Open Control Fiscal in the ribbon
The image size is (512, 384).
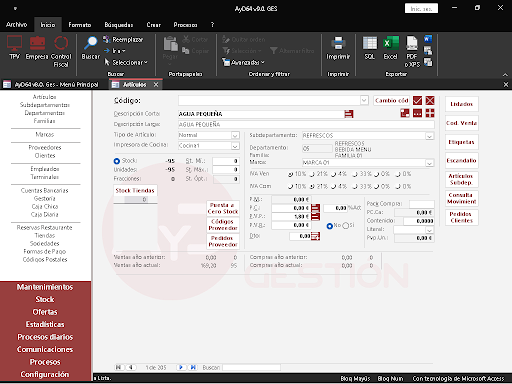pos(61,52)
